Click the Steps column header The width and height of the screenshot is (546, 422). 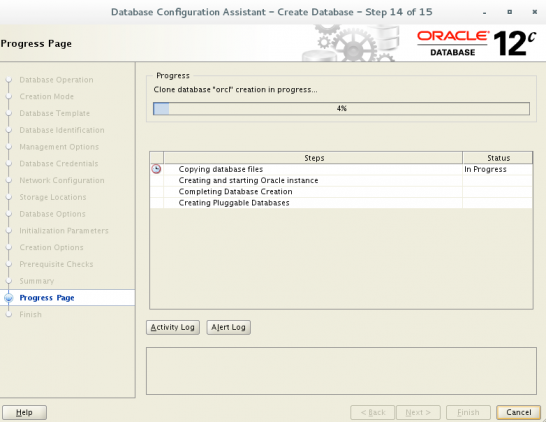[313, 158]
